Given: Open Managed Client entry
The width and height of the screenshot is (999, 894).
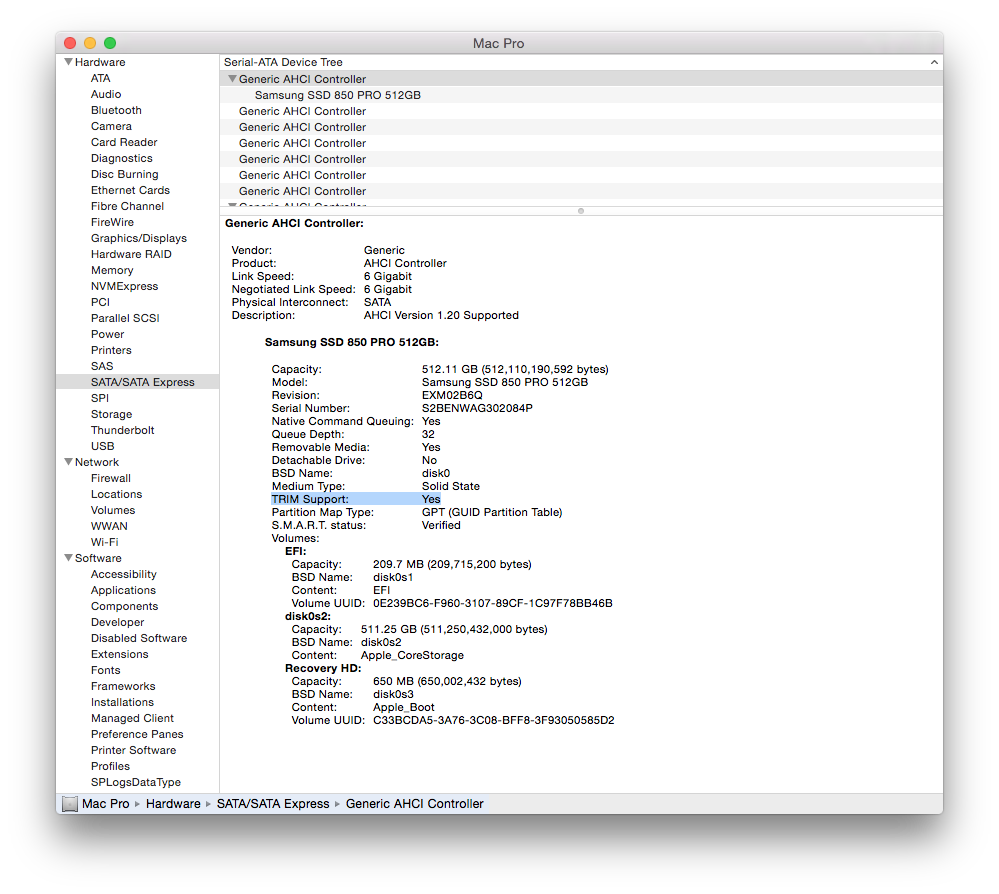Looking at the screenshot, I should click(132, 718).
